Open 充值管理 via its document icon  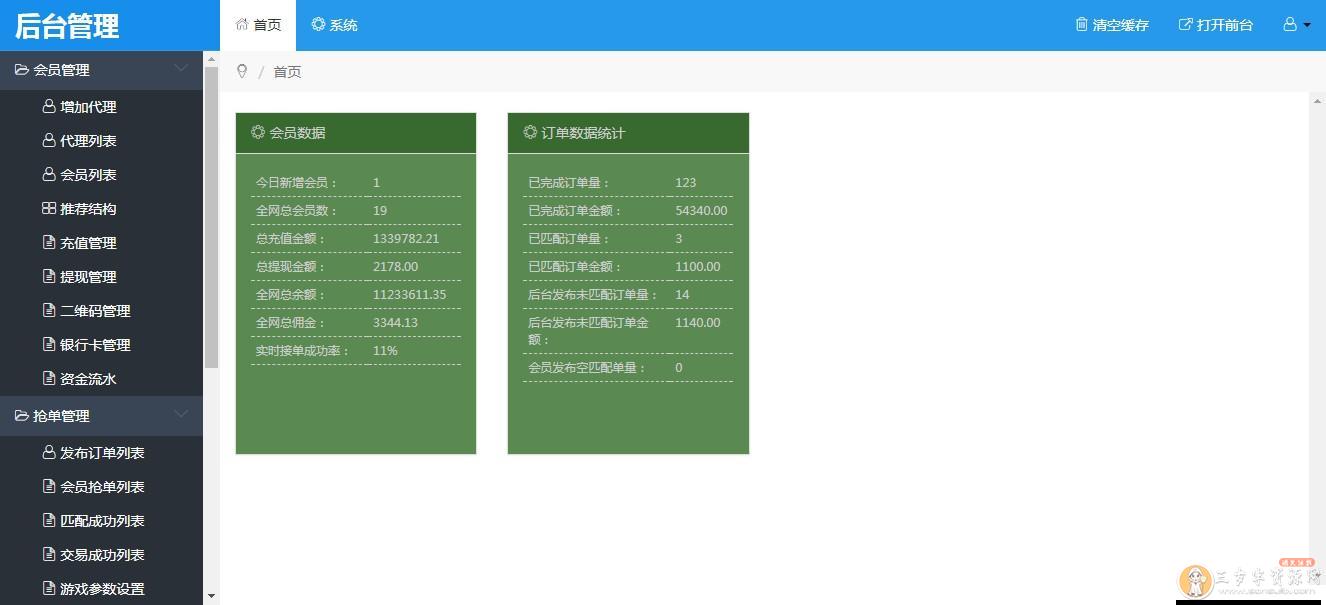[51, 242]
